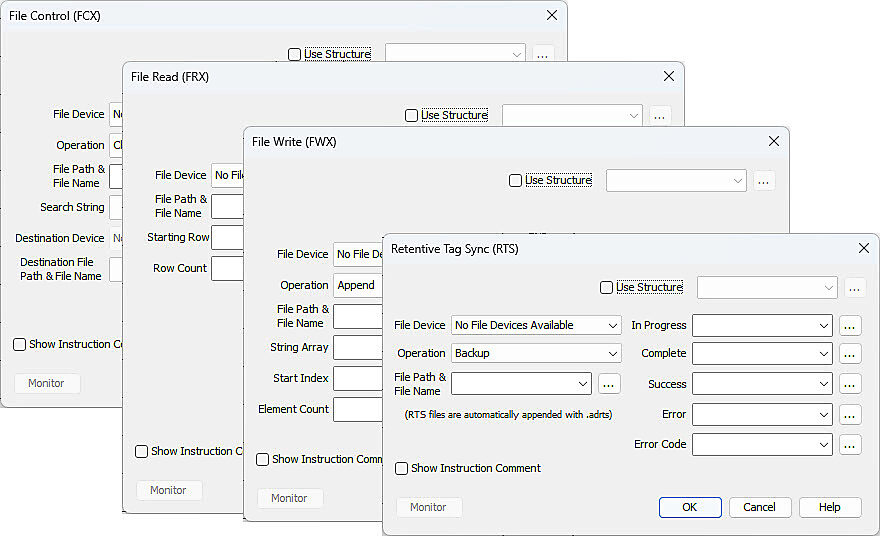Image resolution: width=880 pixels, height=536 pixels.
Task: Click Monitor button in File Read window
Action: 168,491
